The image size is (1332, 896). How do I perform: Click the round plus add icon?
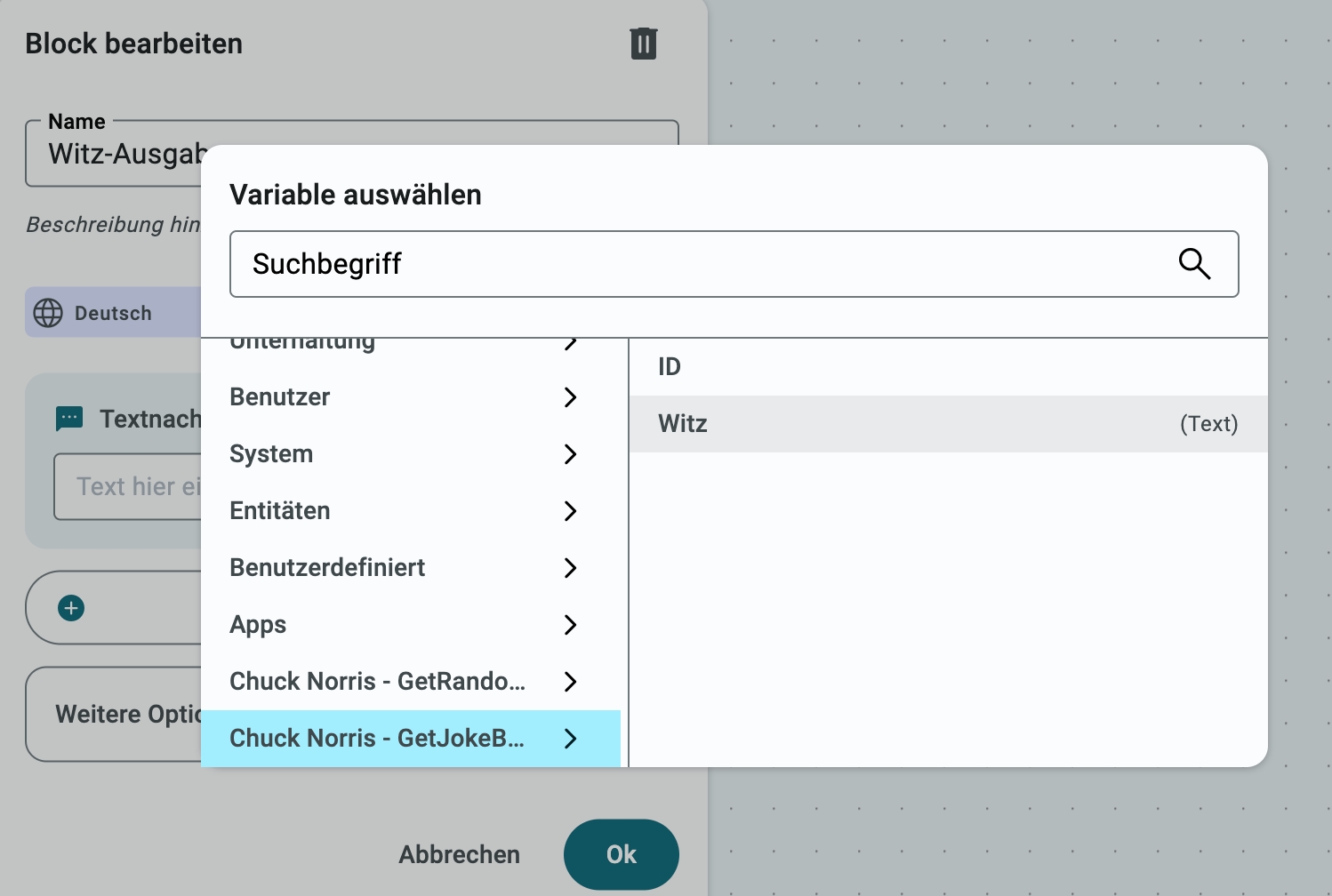pyautogui.click(x=71, y=608)
